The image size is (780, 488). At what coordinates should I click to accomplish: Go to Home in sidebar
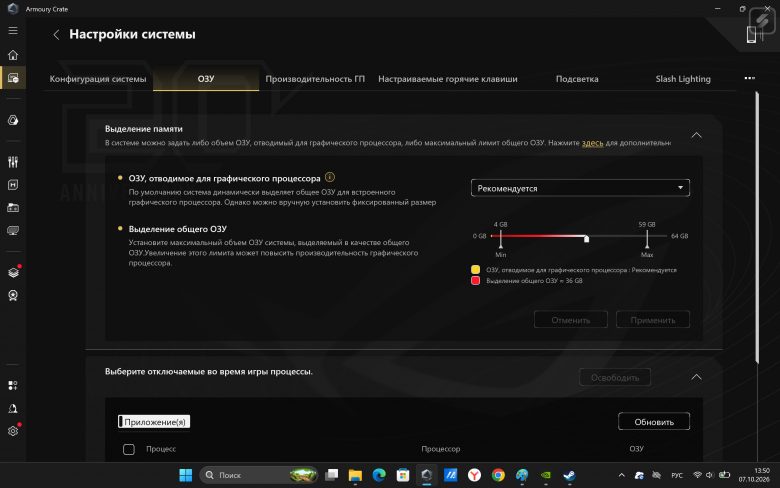click(13, 55)
